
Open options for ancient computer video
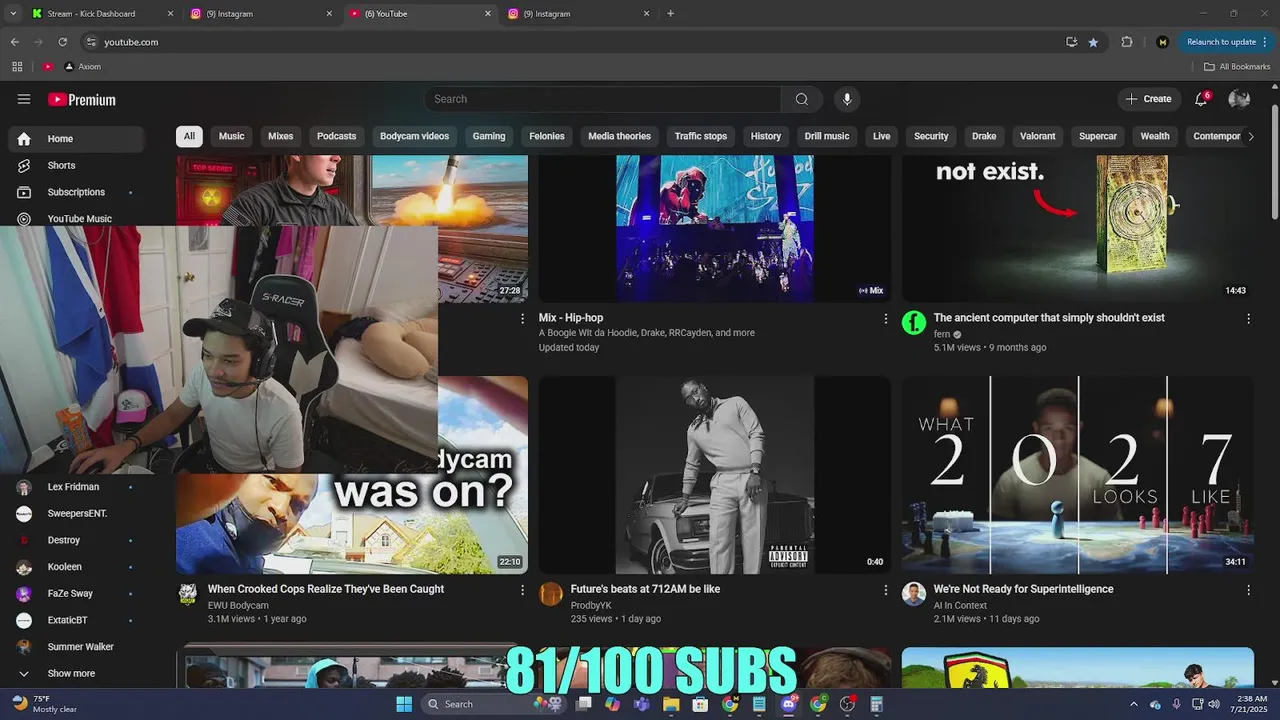(x=1248, y=318)
